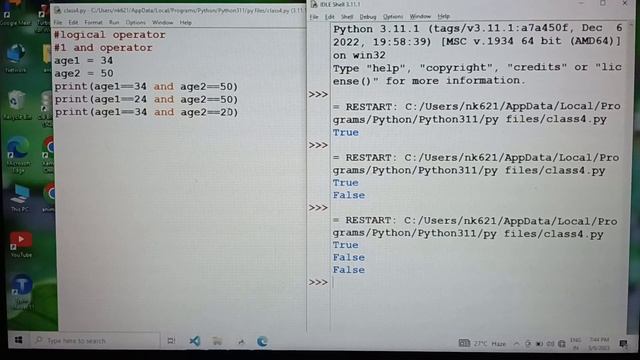Click the IDLE Shell title bar icon
Image resolution: width=640 pixels, height=360 pixels.
[x=314, y=4]
